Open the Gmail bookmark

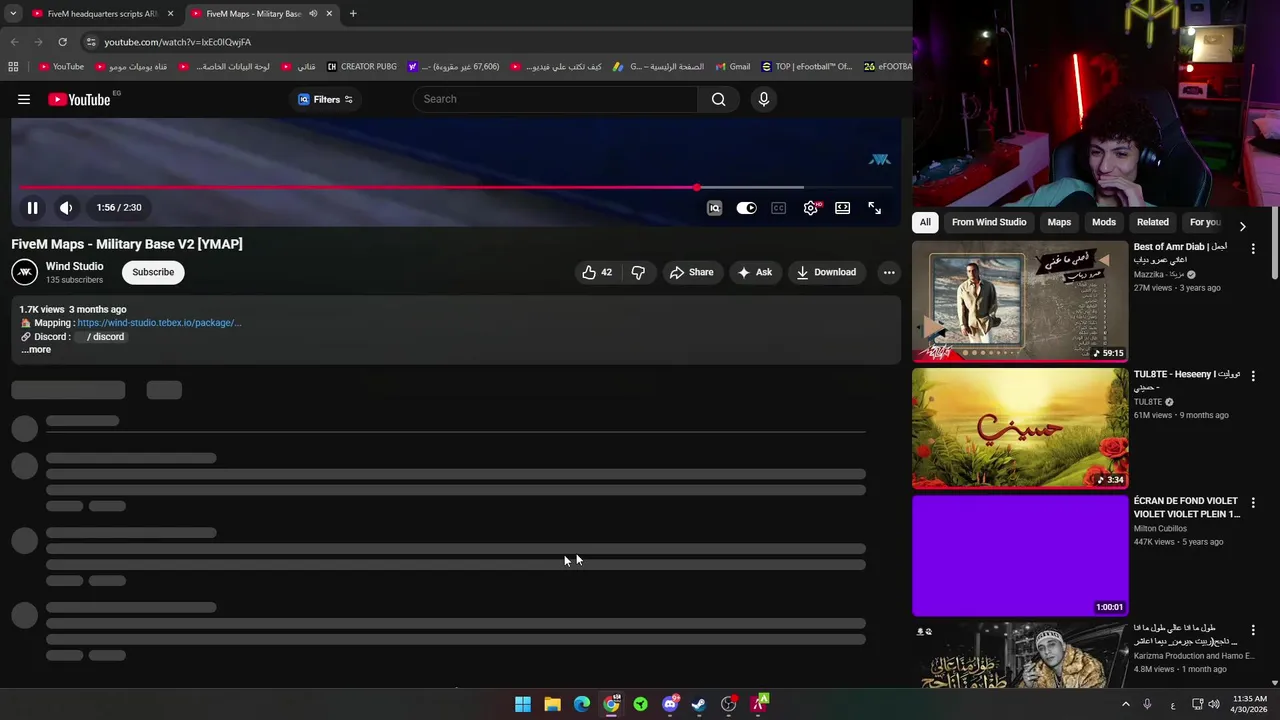733,67
